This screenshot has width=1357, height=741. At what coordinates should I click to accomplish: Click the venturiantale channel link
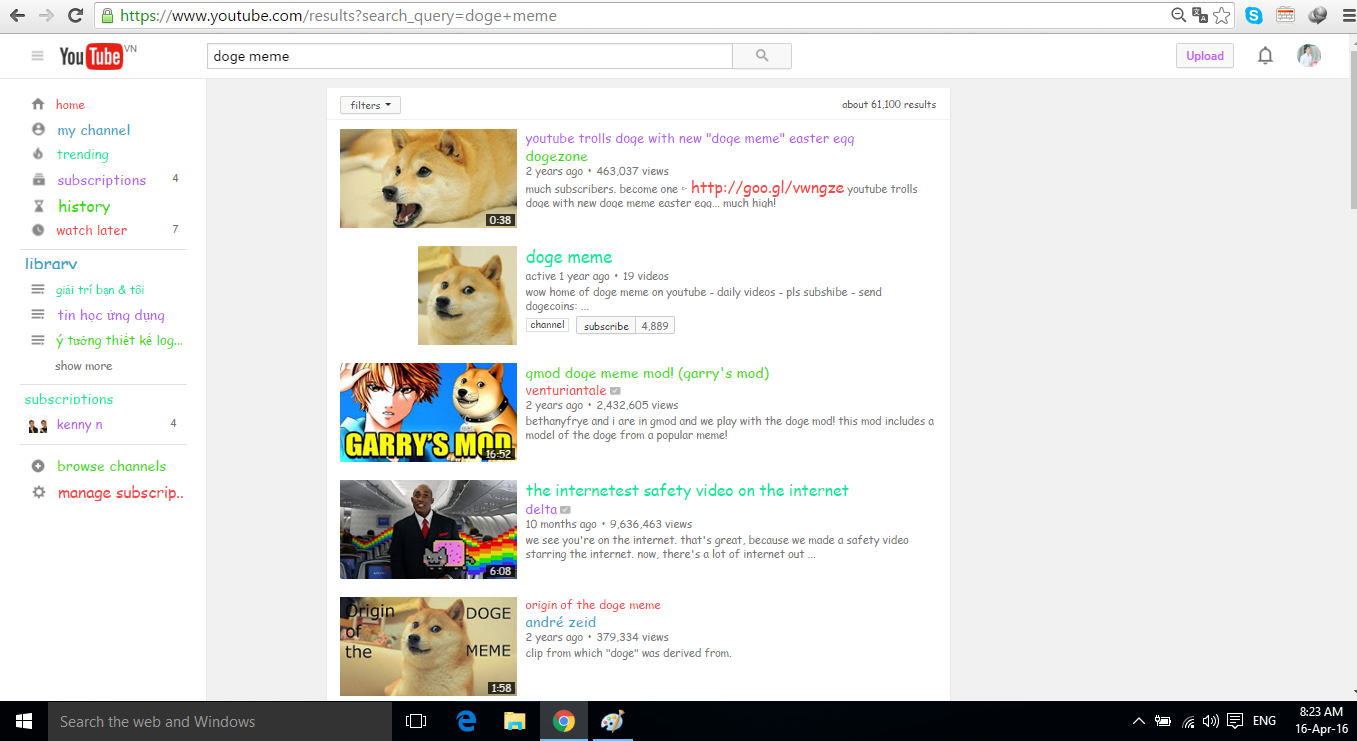(566, 390)
